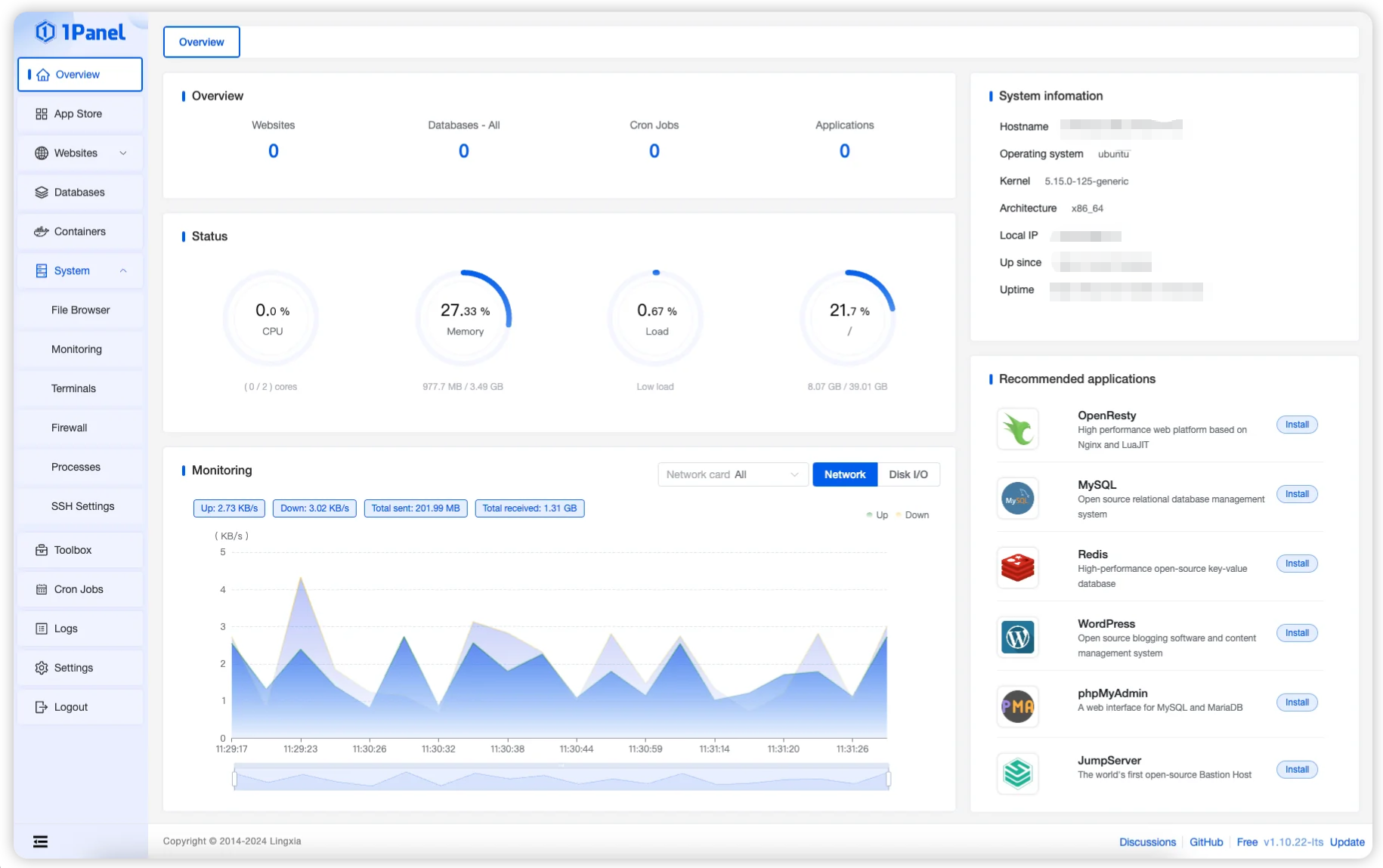Open the GitHub footer link
Image resolution: width=1383 pixels, height=868 pixels.
[1205, 842]
